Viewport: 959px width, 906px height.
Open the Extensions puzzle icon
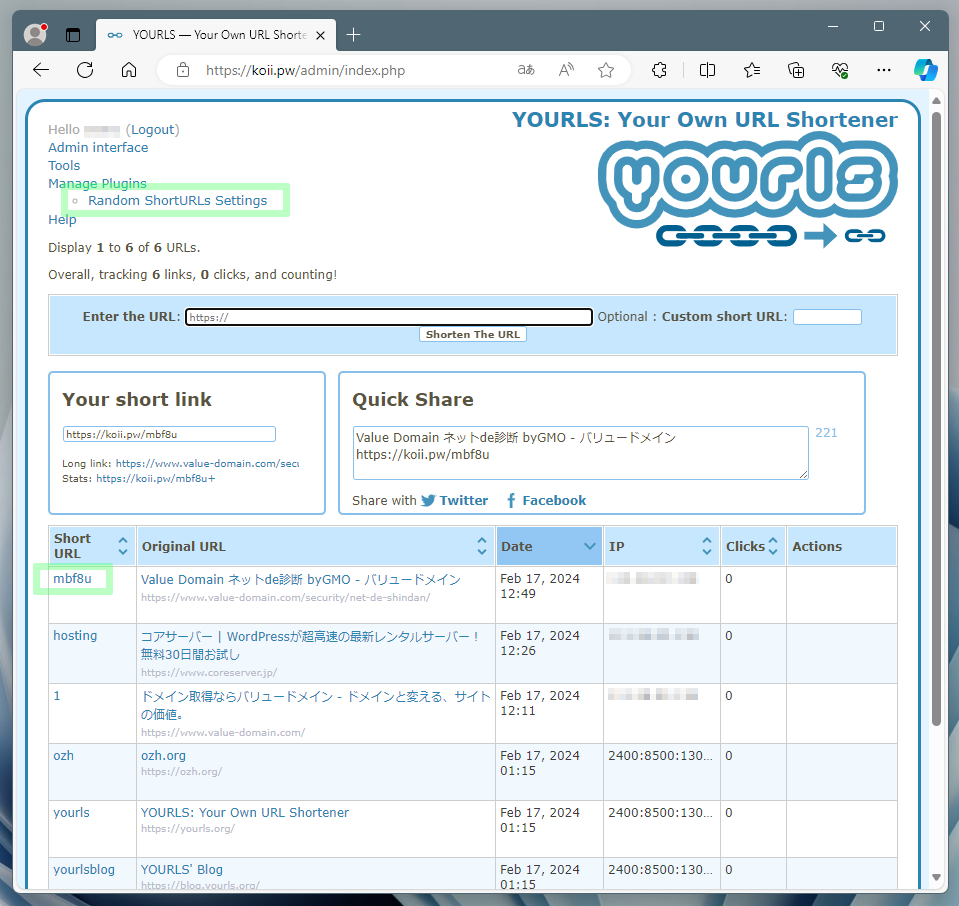(659, 70)
